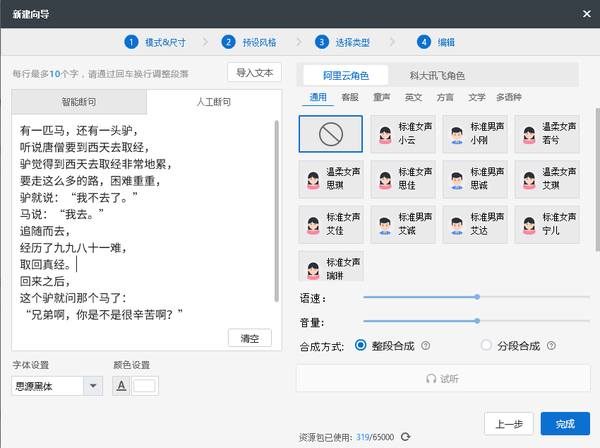The height and width of the screenshot is (448, 600).
Task: Click the text area scrollbar
Action: coord(277,211)
